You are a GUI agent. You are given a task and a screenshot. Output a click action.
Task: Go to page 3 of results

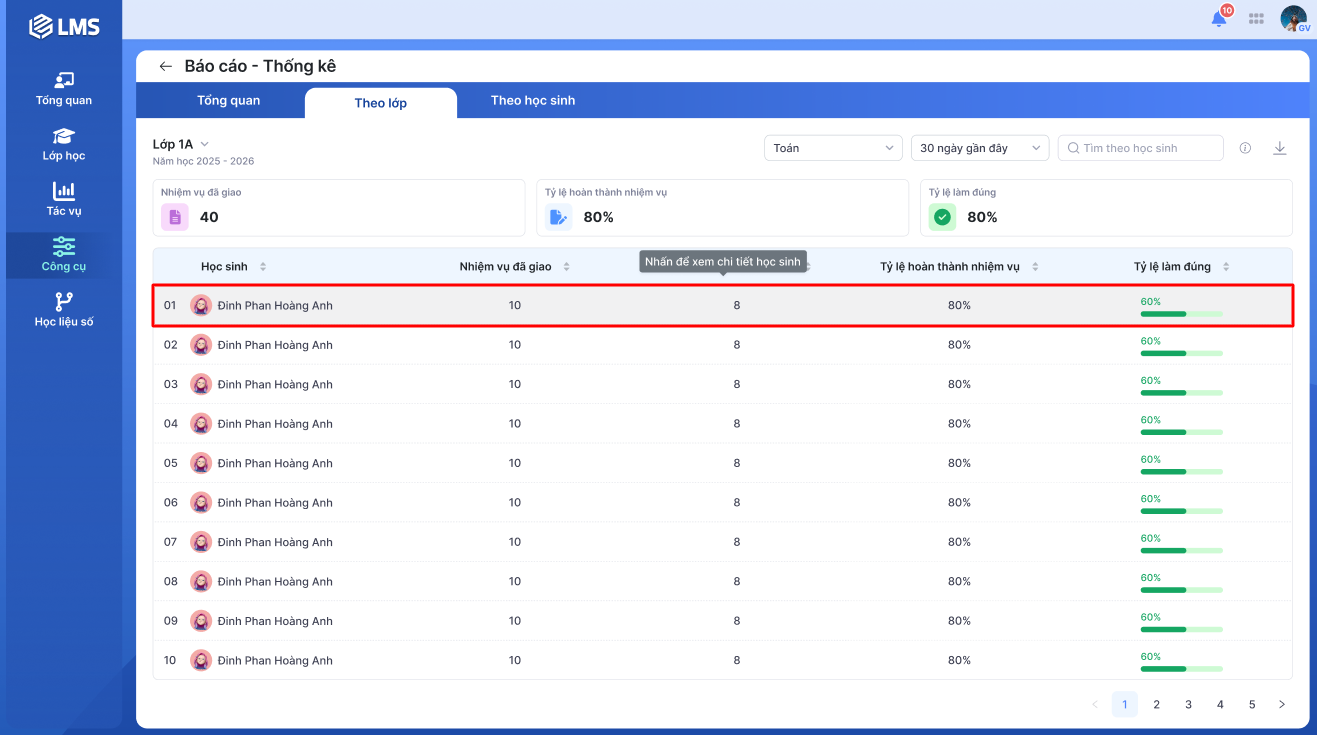click(1188, 704)
